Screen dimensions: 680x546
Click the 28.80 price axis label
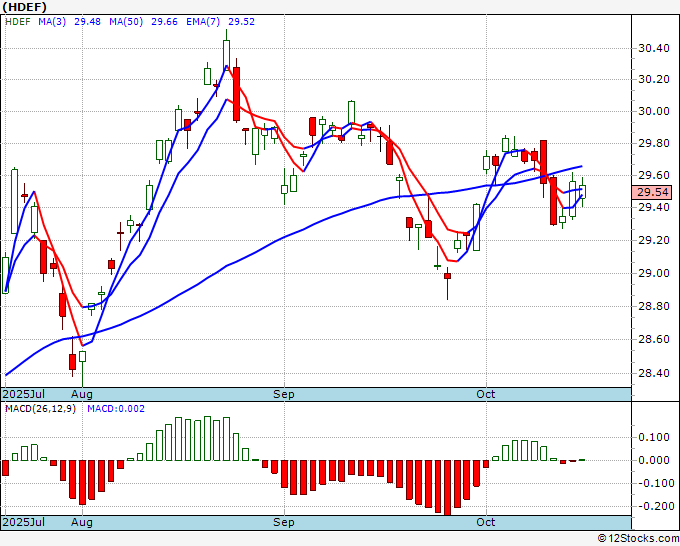654,307
